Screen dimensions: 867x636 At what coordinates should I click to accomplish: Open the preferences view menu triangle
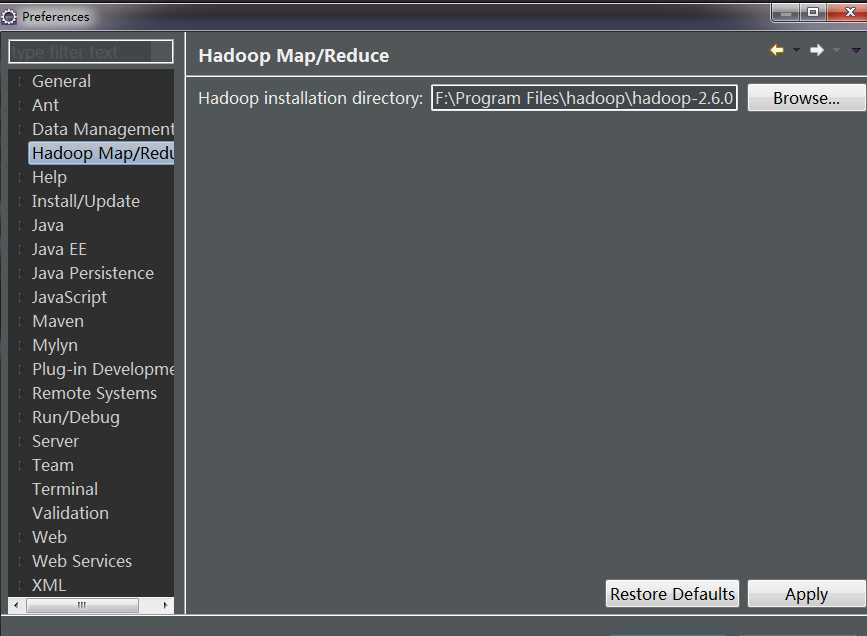856,50
